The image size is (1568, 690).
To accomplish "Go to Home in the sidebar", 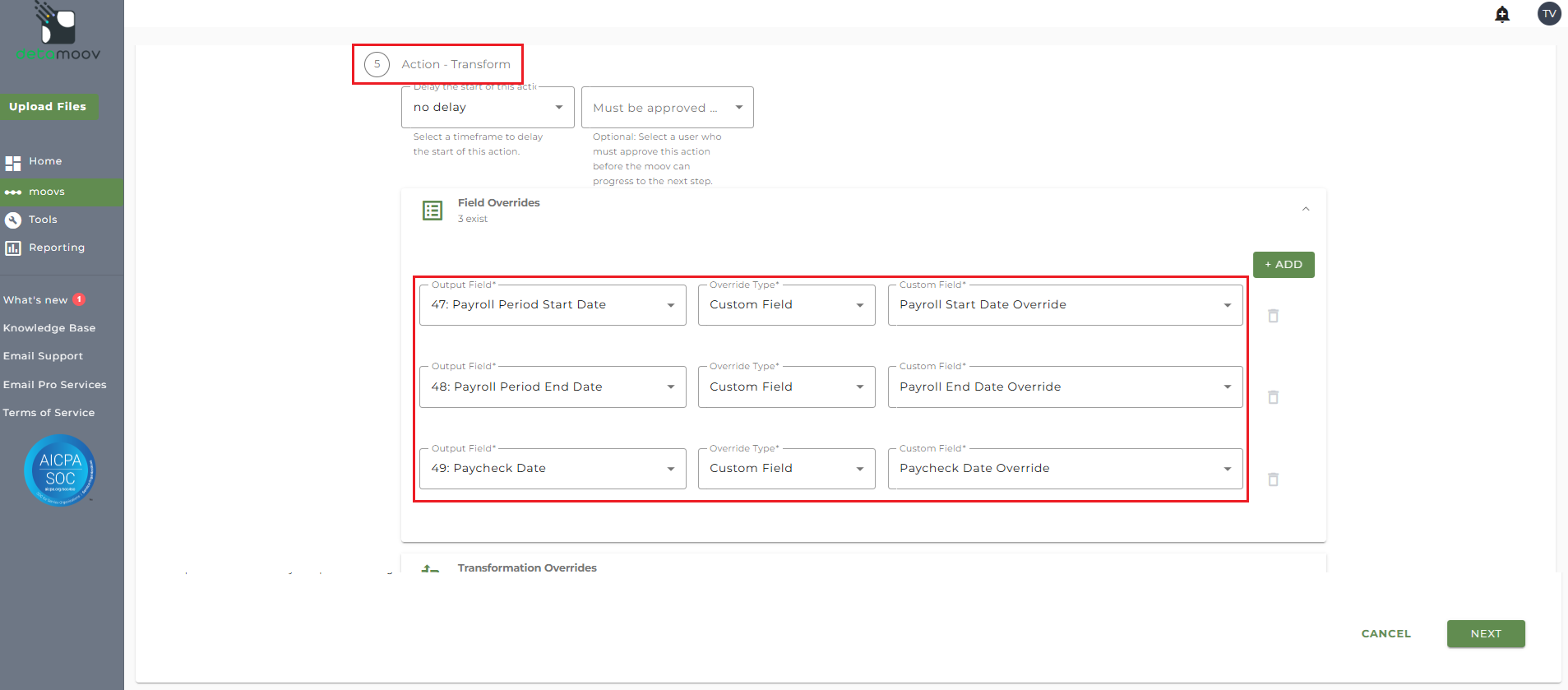I will pyautogui.click(x=45, y=161).
